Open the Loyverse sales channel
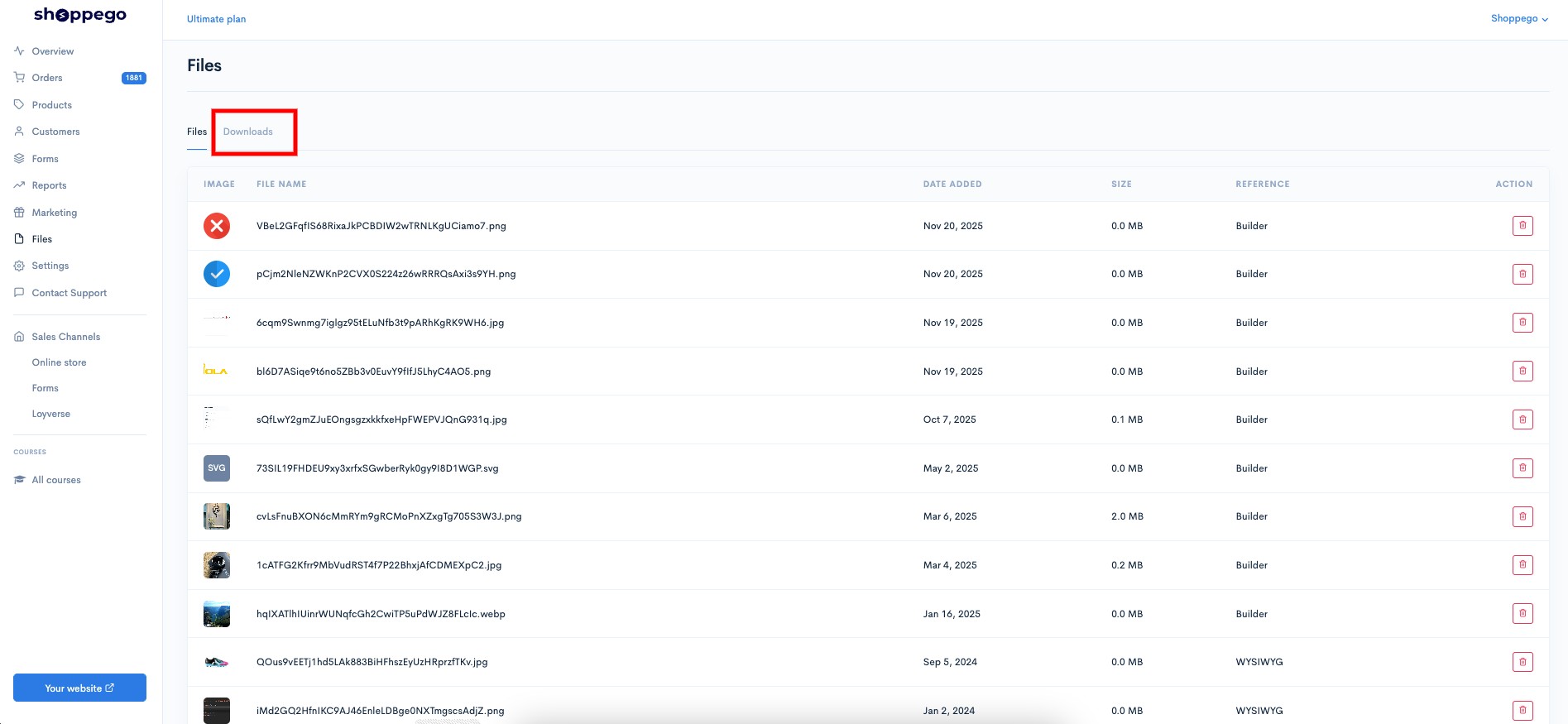This screenshot has width=1568, height=724. coord(51,414)
